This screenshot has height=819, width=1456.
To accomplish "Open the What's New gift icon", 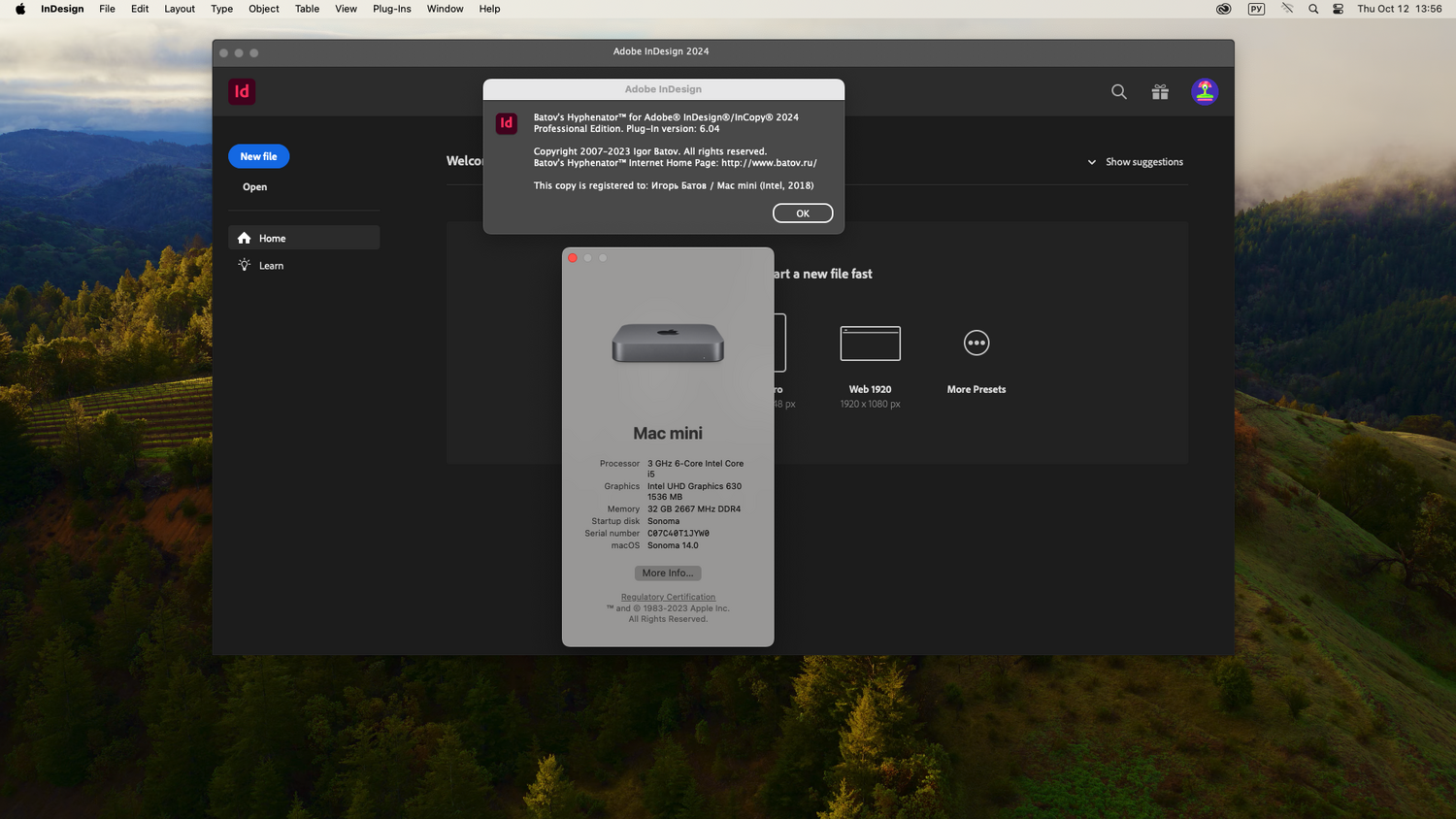I will click(x=1160, y=91).
